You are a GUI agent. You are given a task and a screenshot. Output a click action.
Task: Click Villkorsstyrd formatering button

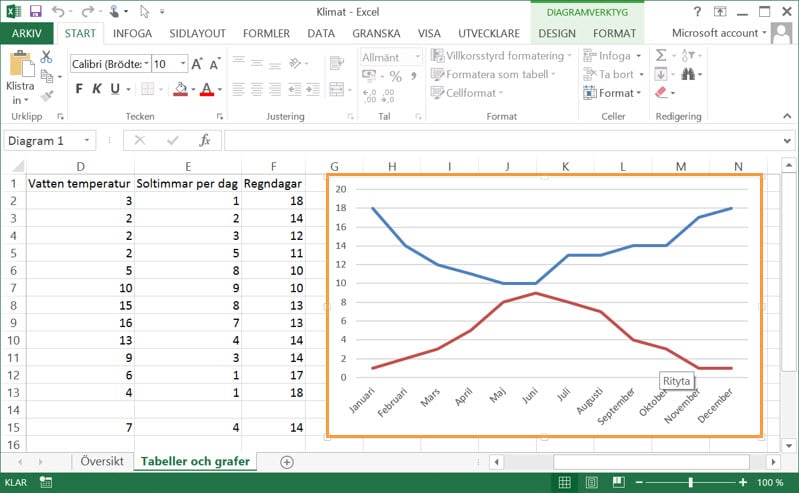tap(501, 56)
